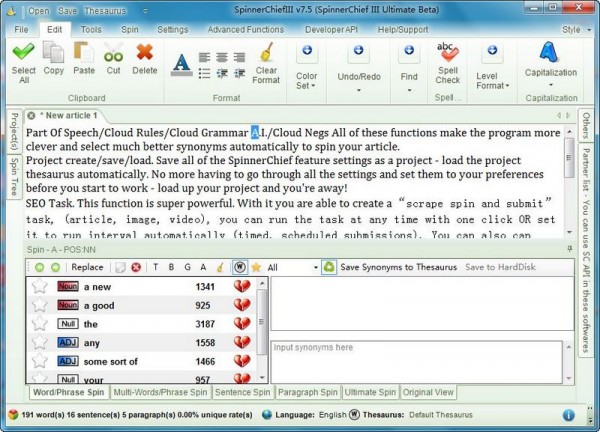Apply bullet list formatting
600x432 pixels.
[204, 73]
